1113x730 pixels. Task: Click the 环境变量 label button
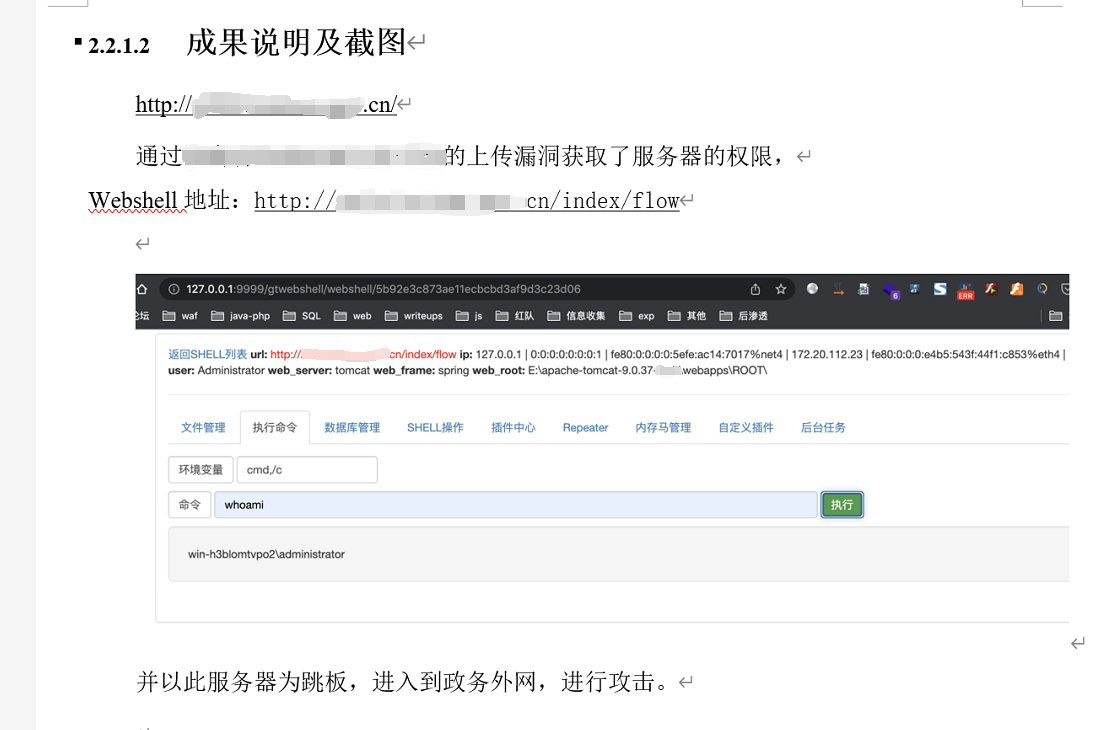tap(201, 469)
